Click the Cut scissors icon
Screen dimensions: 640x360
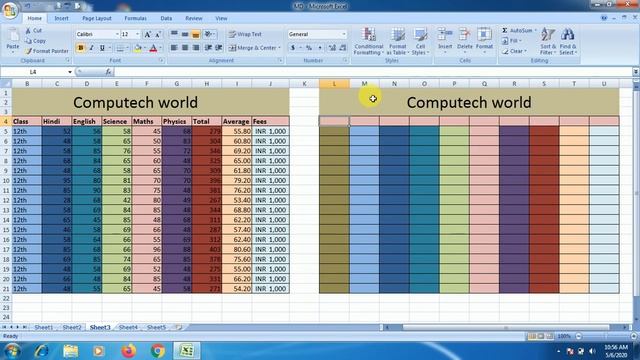28,31
